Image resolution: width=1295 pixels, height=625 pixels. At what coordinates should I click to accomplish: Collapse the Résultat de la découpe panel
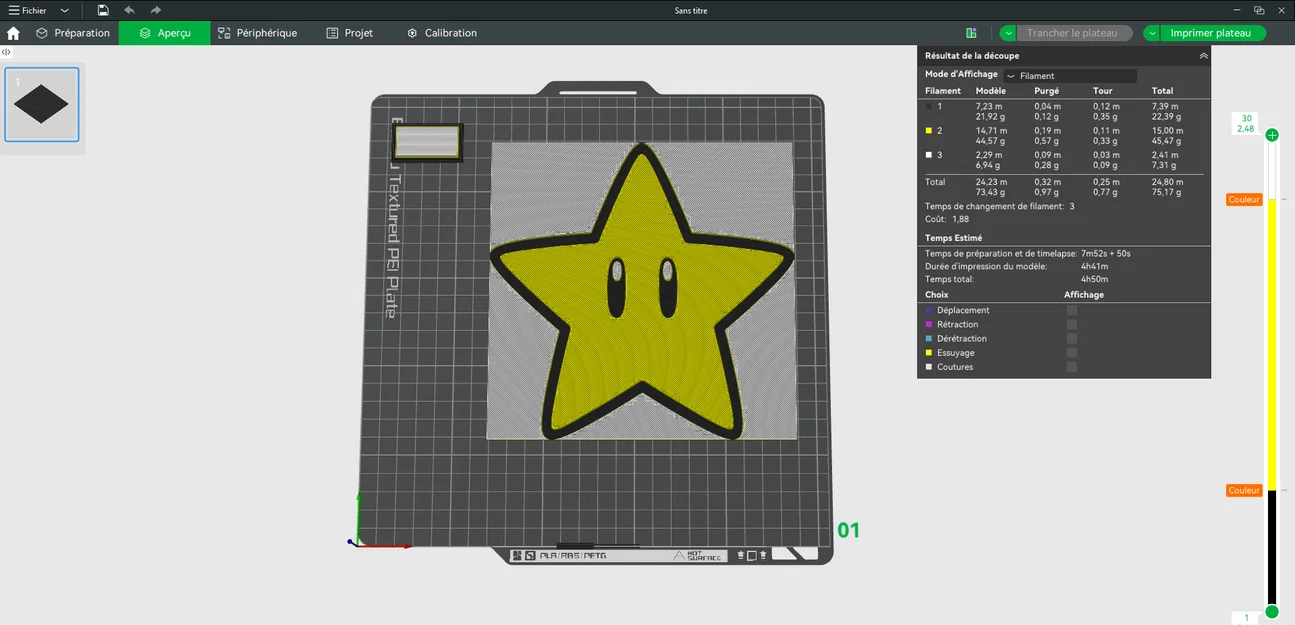coord(1203,55)
